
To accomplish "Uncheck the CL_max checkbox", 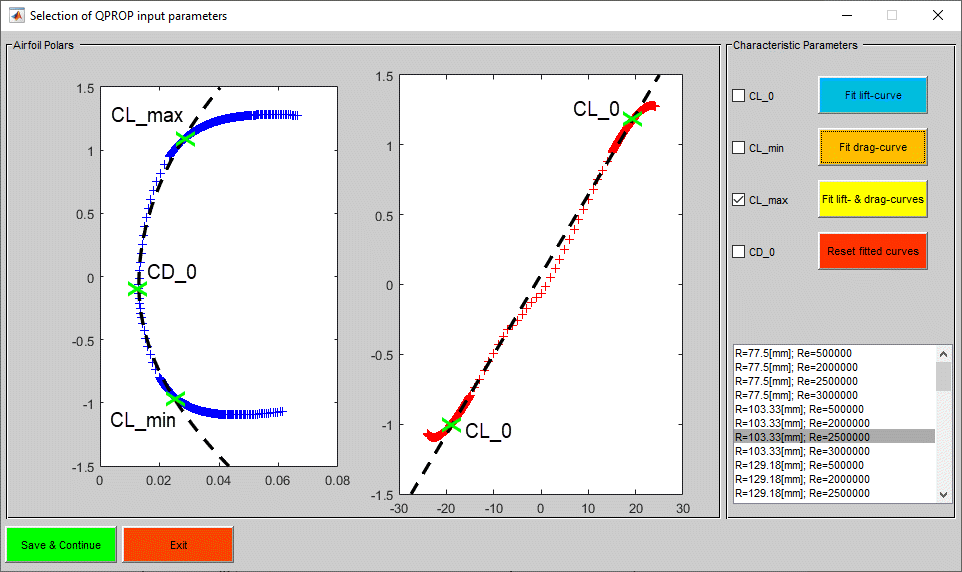I will pyautogui.click(x=739, y=200).
